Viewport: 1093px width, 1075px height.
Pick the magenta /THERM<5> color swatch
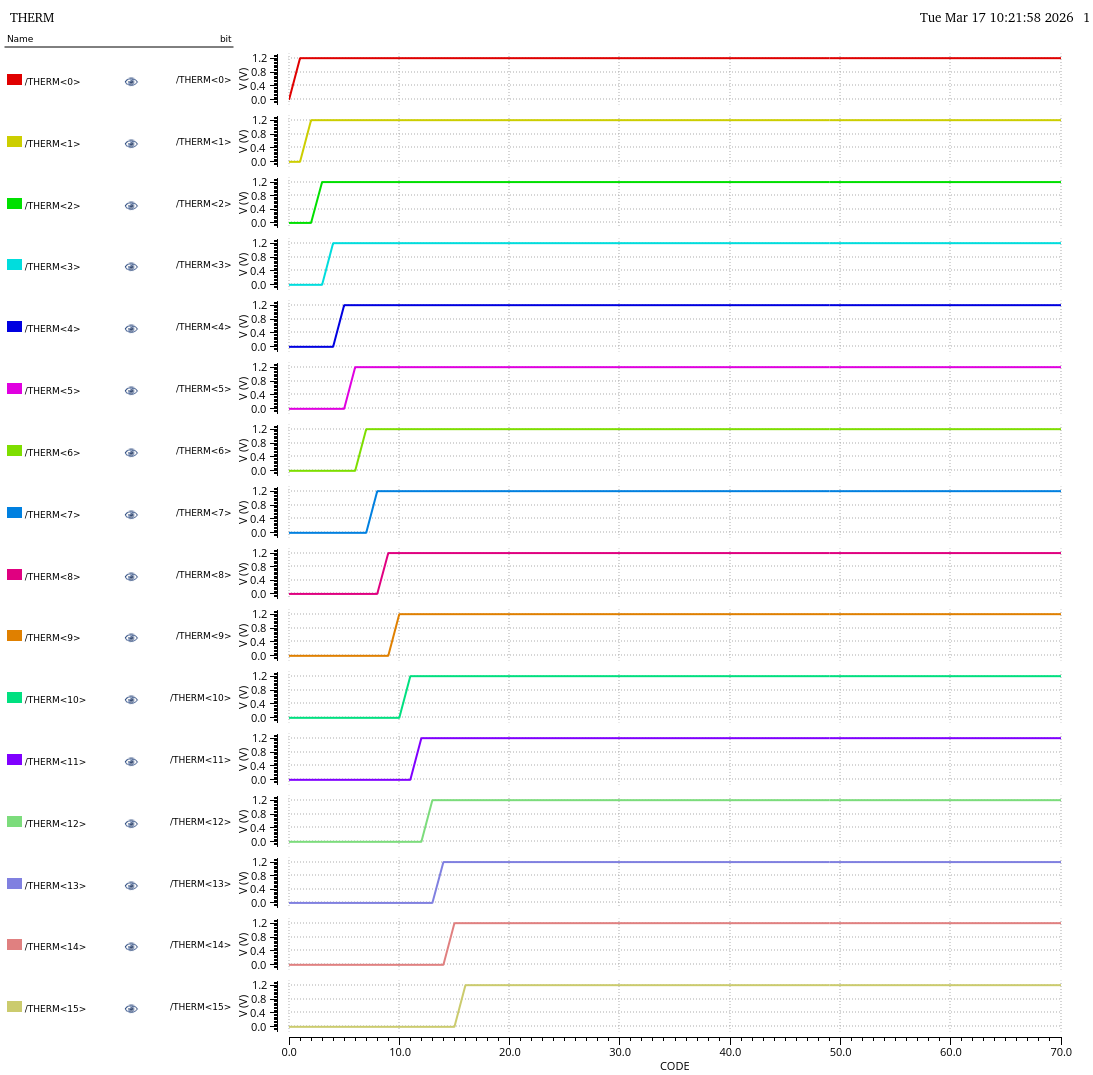click(14, 389)
